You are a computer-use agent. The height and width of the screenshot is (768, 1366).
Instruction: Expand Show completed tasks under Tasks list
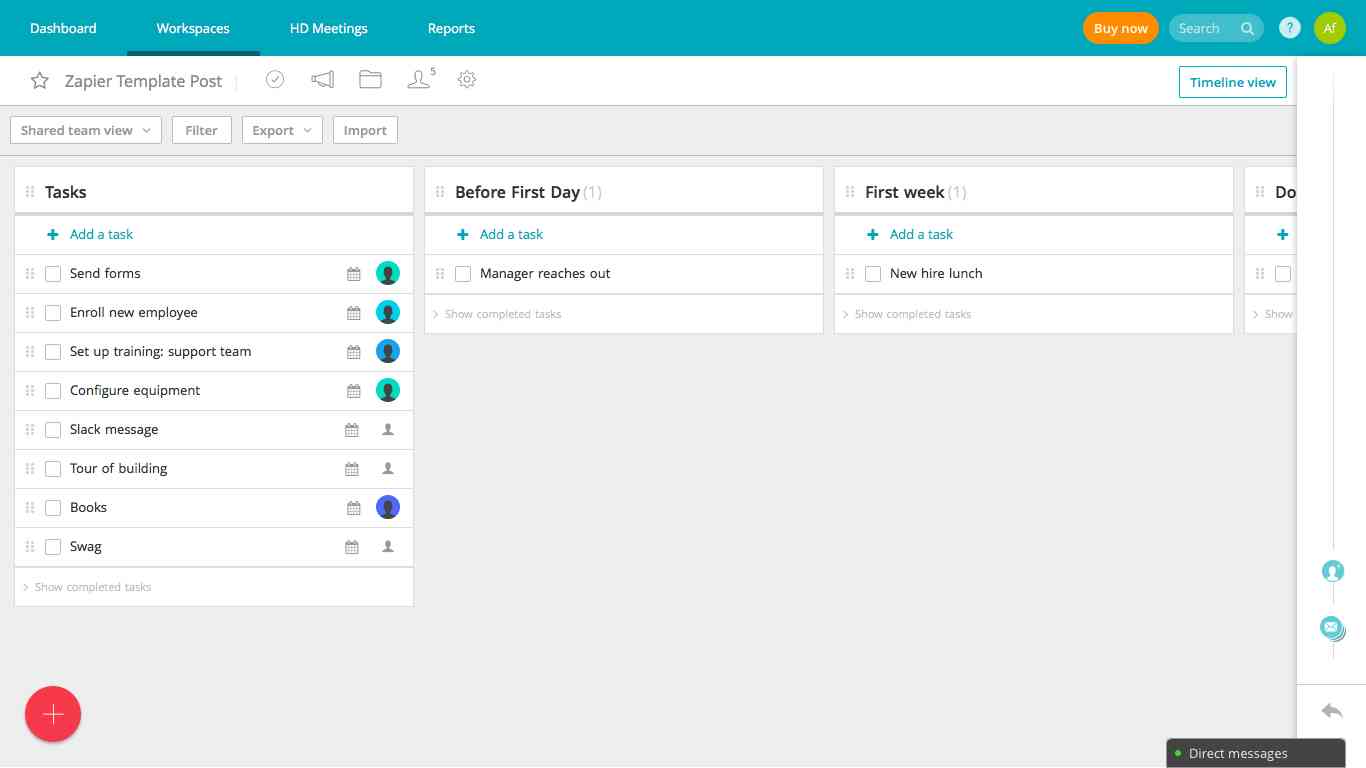(92, 587)
